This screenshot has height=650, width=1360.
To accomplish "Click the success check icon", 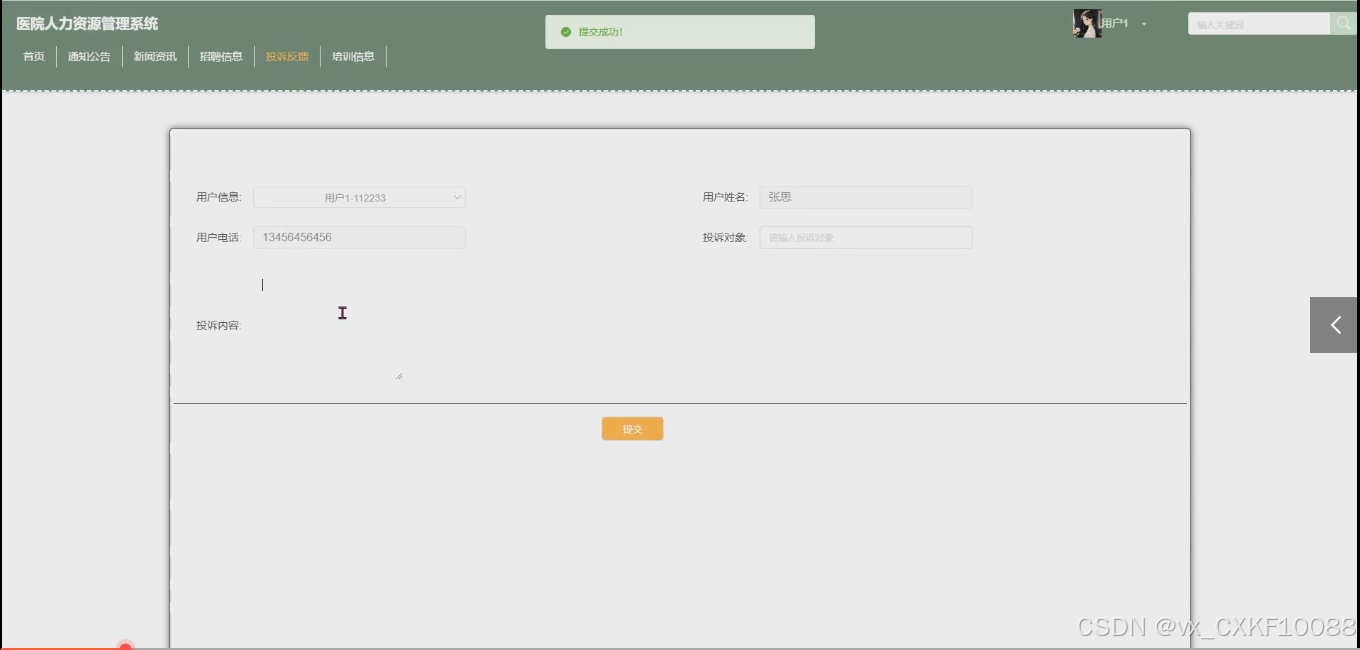I will tap(566, 32).
